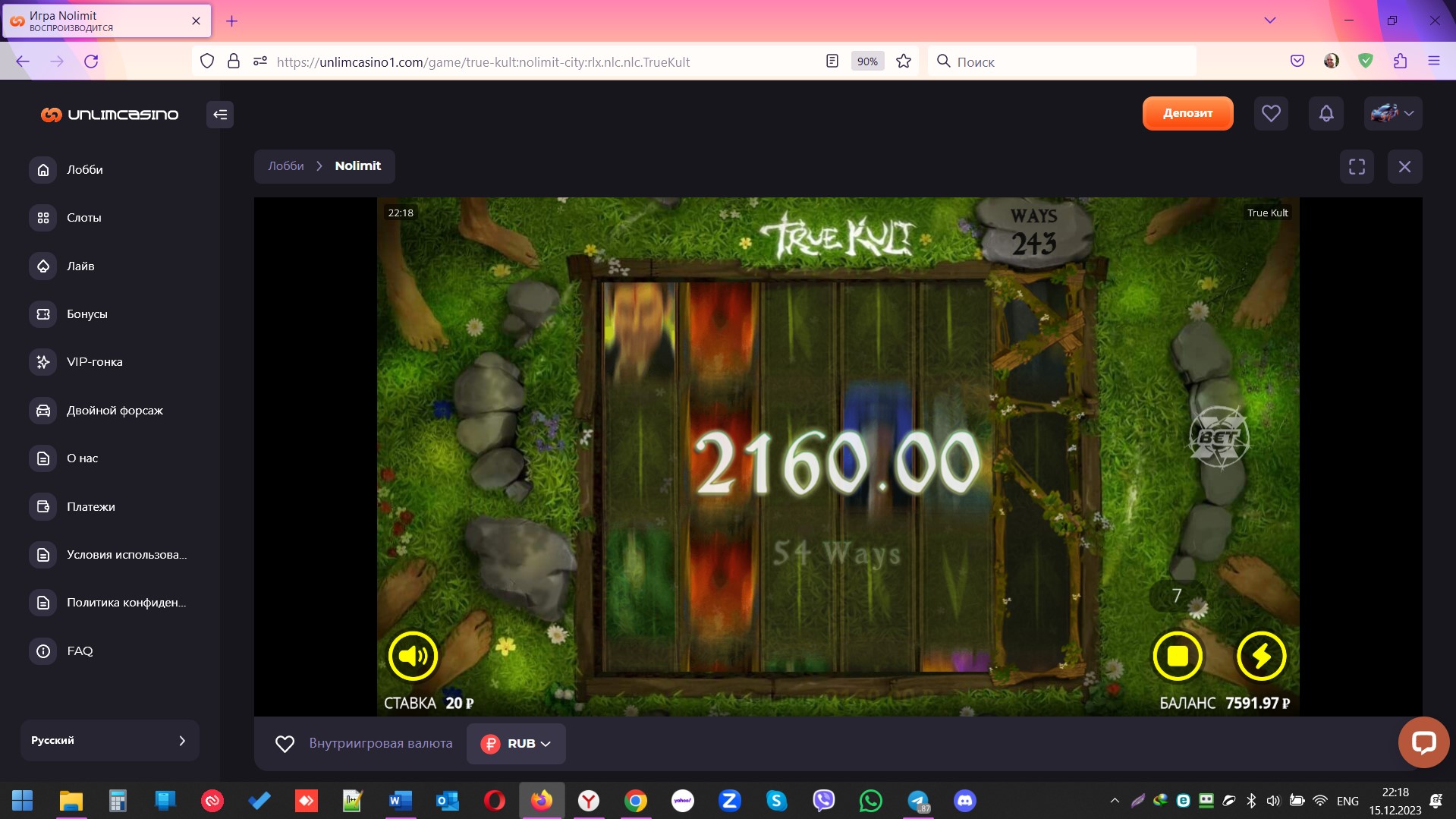Bookmark page with star icon
The height and width of the screenshot is (819, 1456).
coord(903,61)
